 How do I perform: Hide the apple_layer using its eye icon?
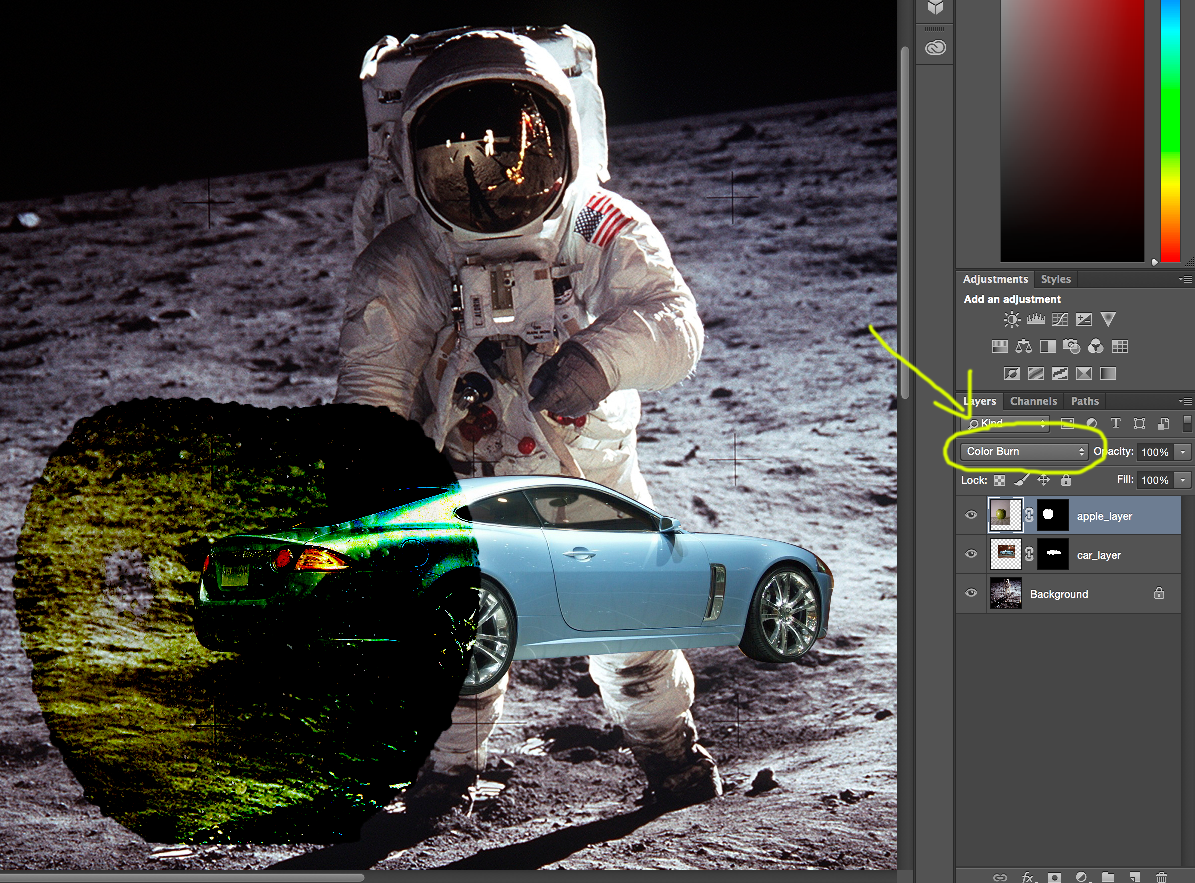tap(971, 516)
